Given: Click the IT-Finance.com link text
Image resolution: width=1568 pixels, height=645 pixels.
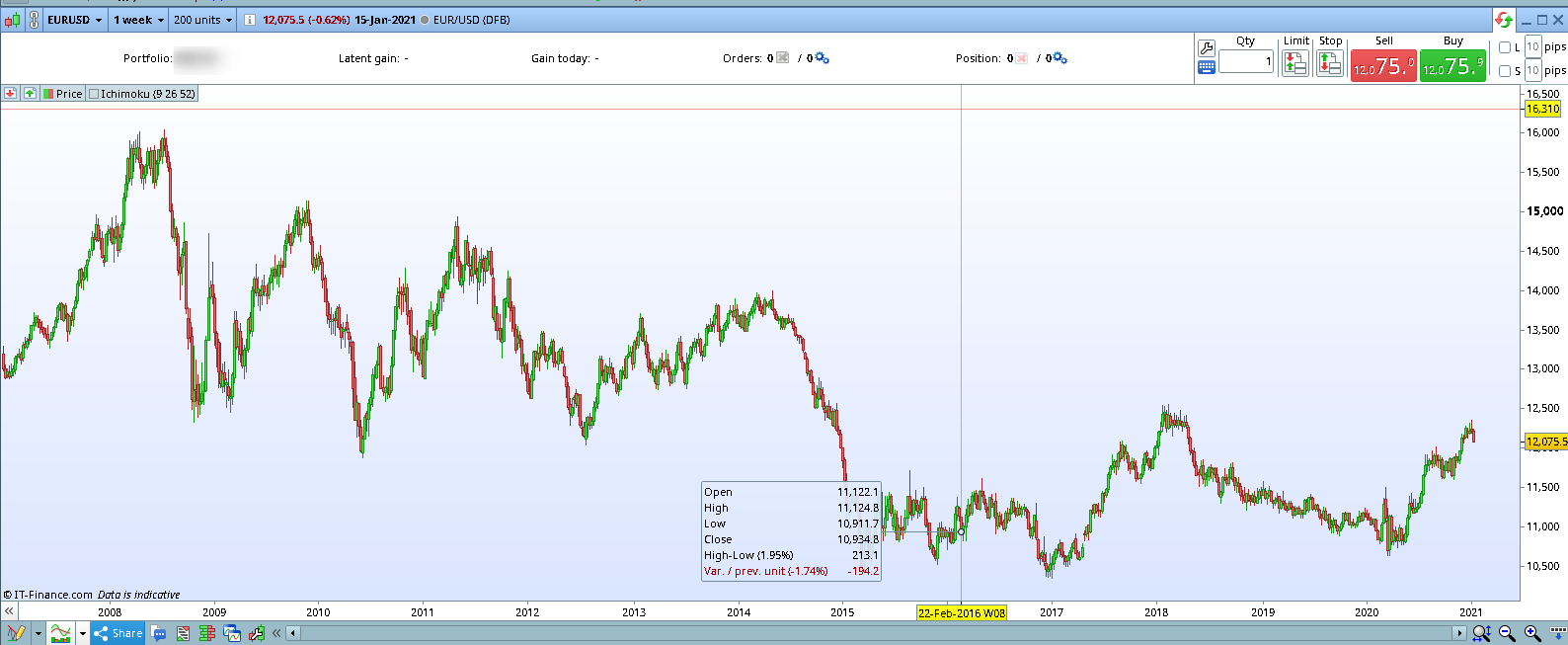Looking at the screenshot, I should 52,595.
